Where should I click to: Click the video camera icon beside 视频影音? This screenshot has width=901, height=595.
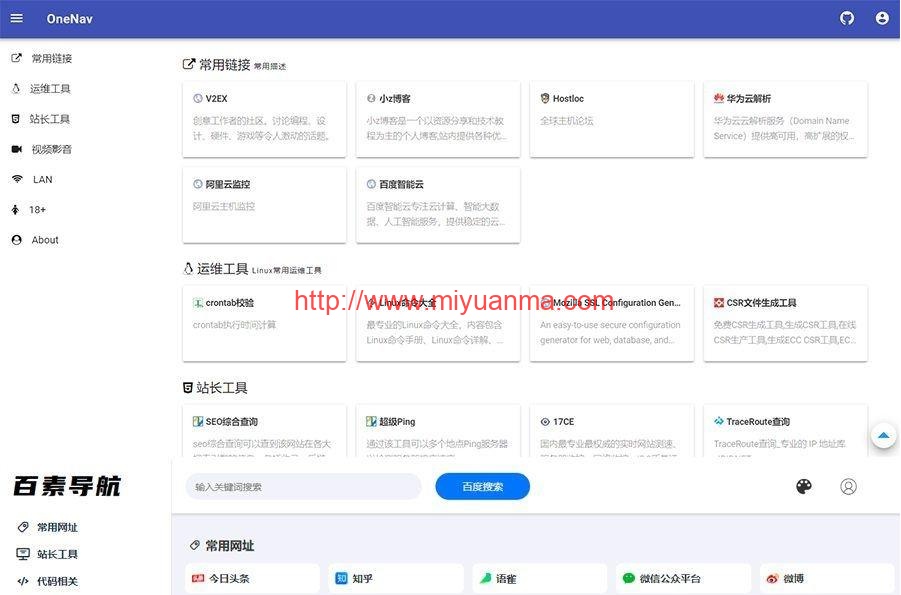[17, 149]
